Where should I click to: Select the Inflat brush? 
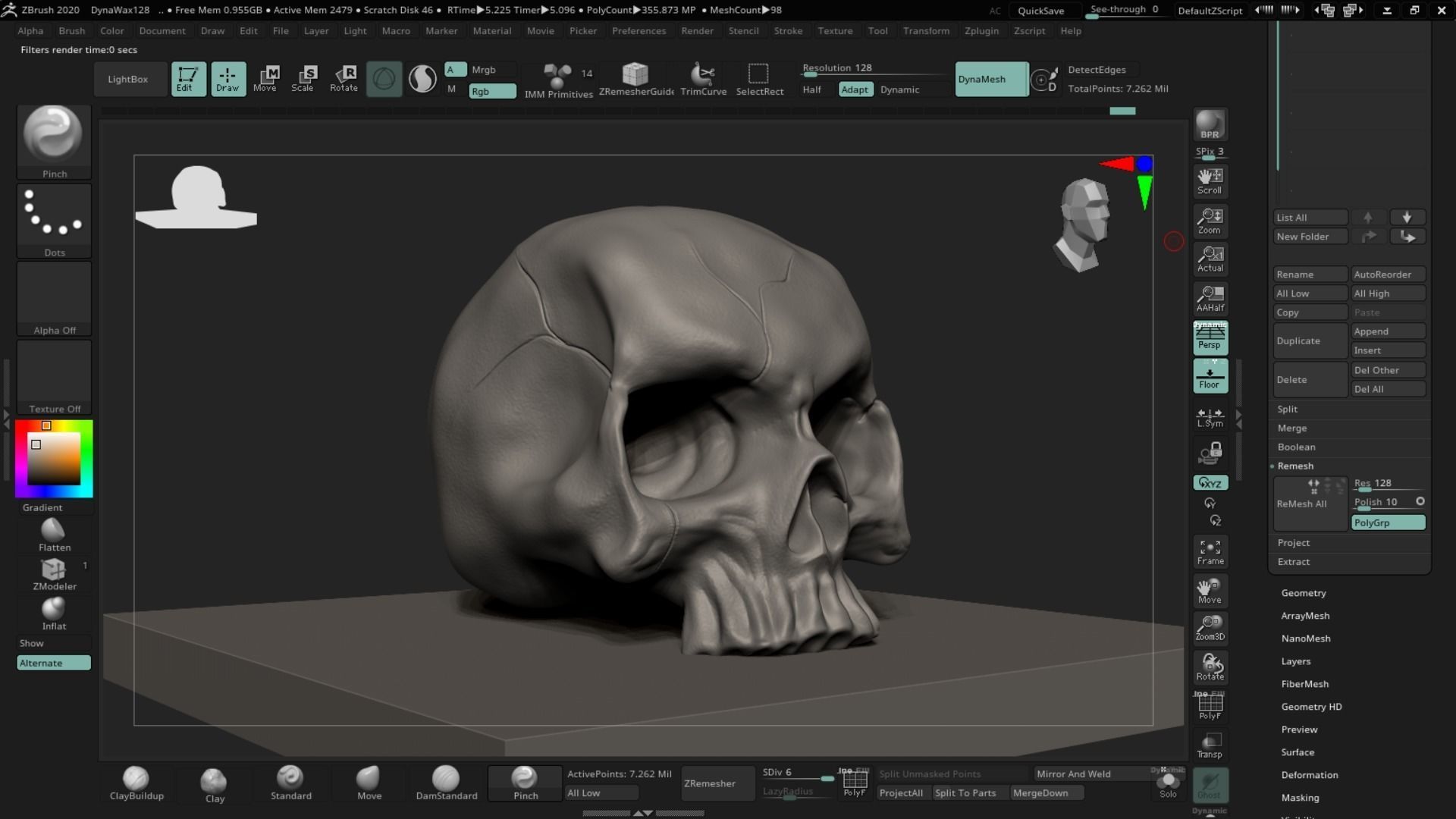(x=54, y=614)
